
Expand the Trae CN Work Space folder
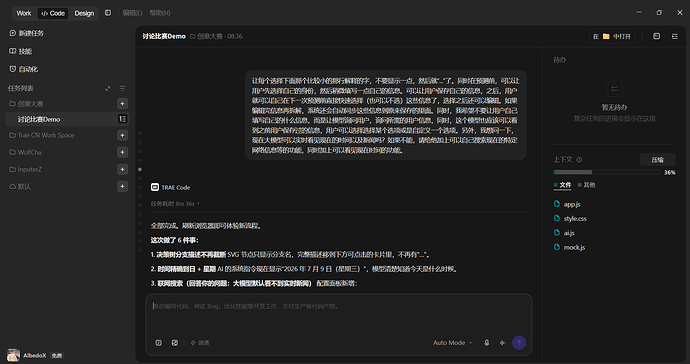pyautogui.click(x=42, y=135)
